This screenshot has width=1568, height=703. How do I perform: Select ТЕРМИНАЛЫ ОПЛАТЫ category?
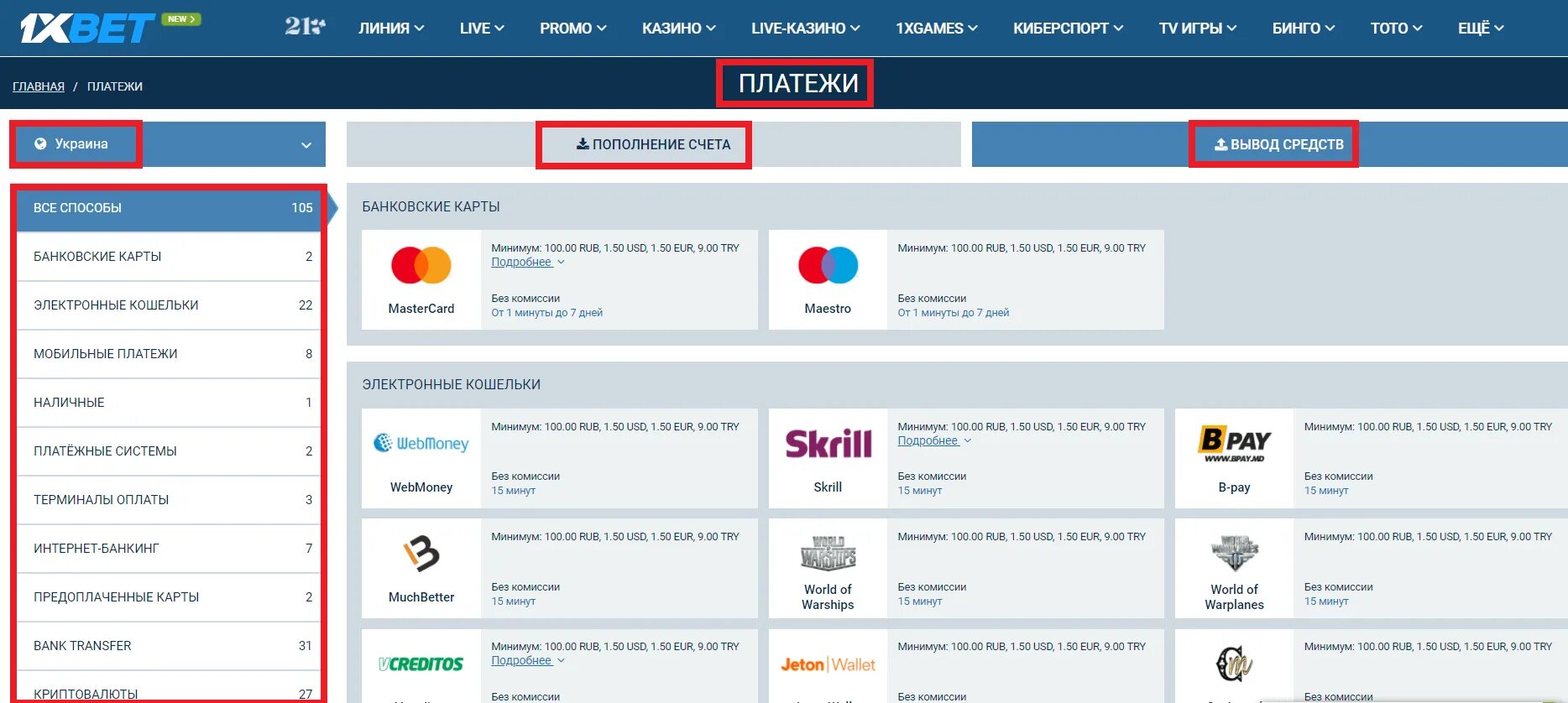[170, 500]
